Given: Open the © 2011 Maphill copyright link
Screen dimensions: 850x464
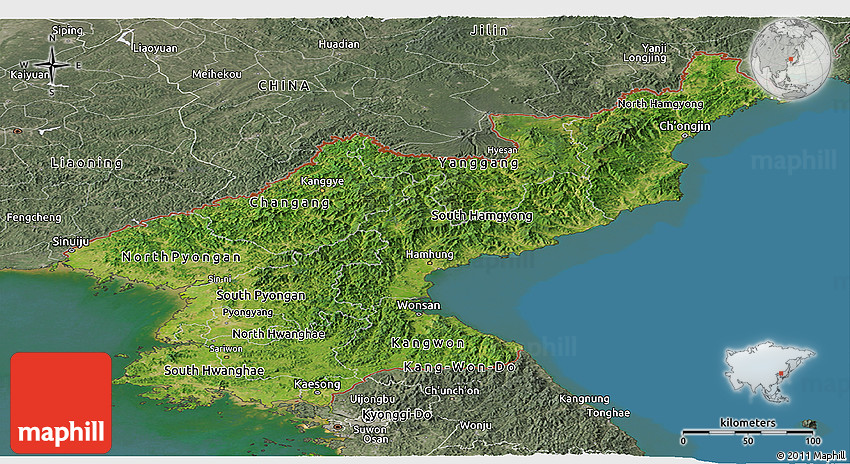Looking at the screenshot, I should click(x=808, y=456).
